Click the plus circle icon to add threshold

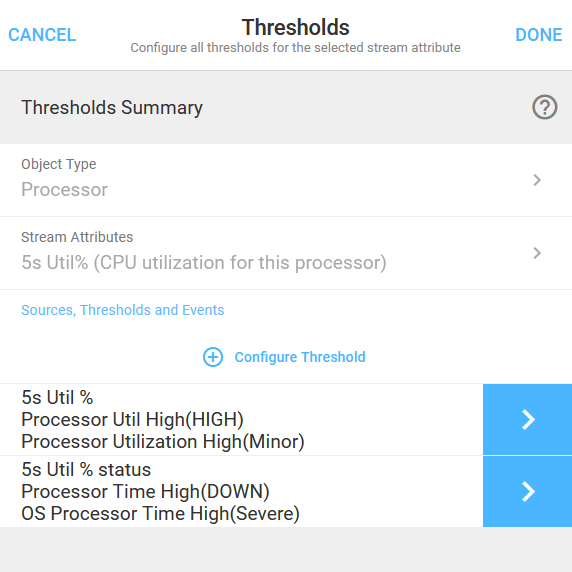click(x=213, y=357)
